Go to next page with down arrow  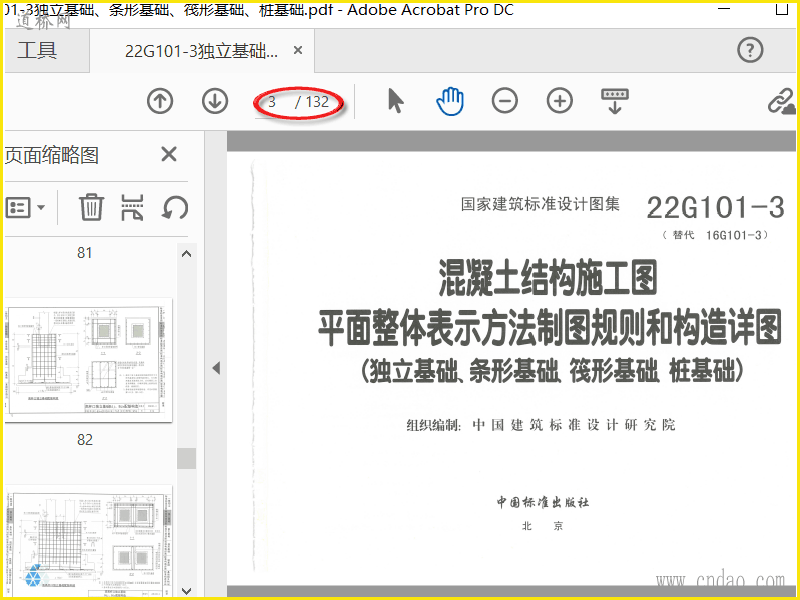click(215, 101)
